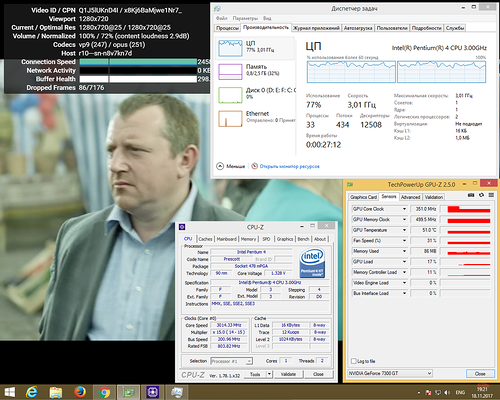The width and height of the screenshot is (500, 400).
Task: Click Task Manager title bar icon
Action: point(217,9)
